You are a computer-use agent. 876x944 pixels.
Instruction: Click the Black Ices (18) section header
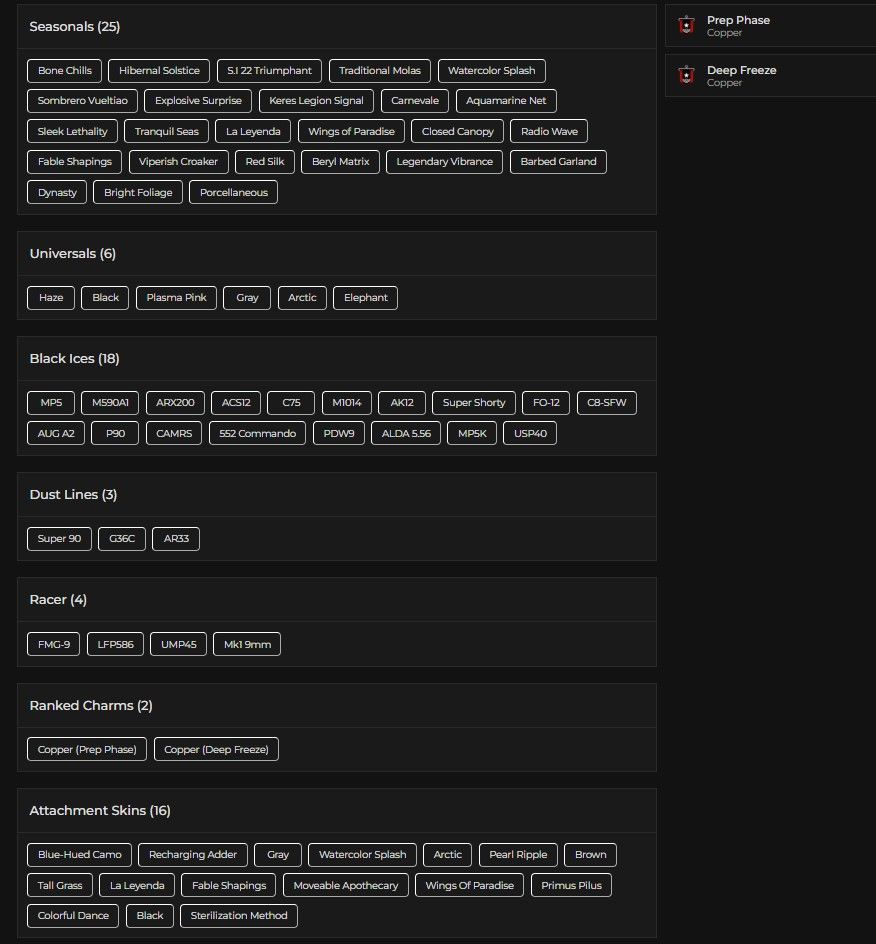(x=74, y=359)
